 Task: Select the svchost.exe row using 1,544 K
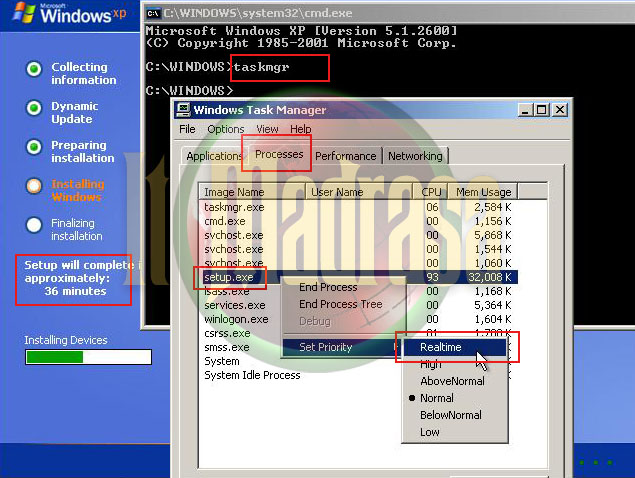(358, 249)
